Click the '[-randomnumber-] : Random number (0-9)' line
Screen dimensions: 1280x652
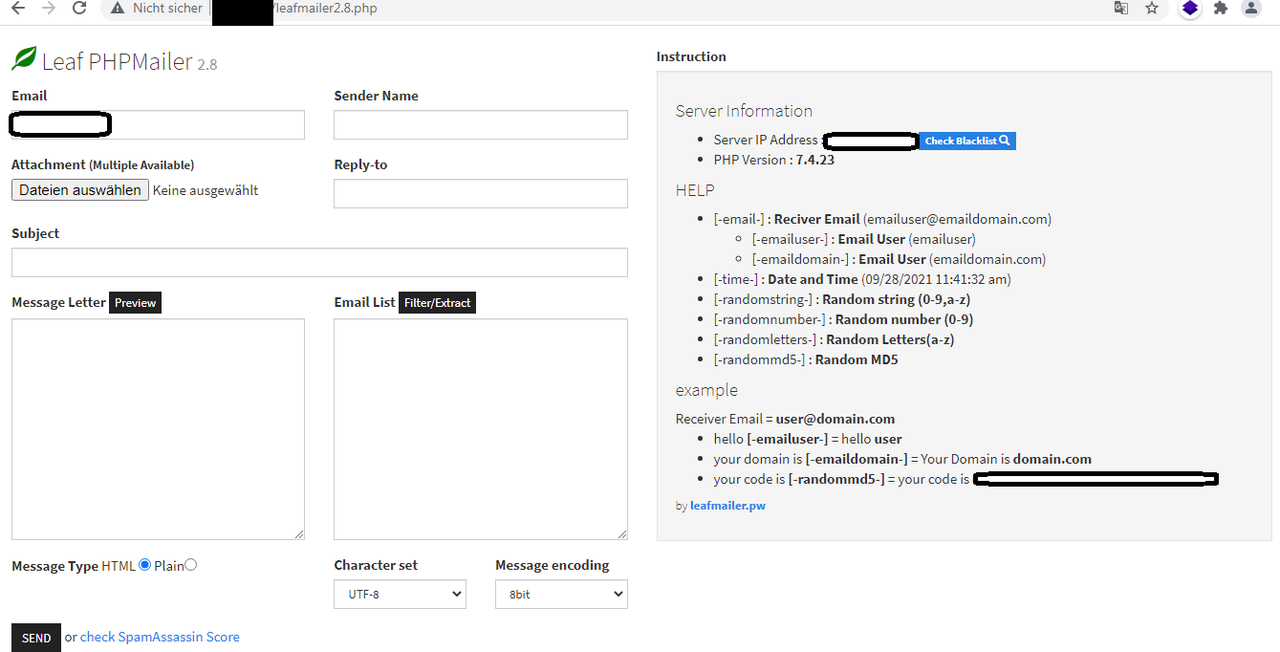pos(844,319)
